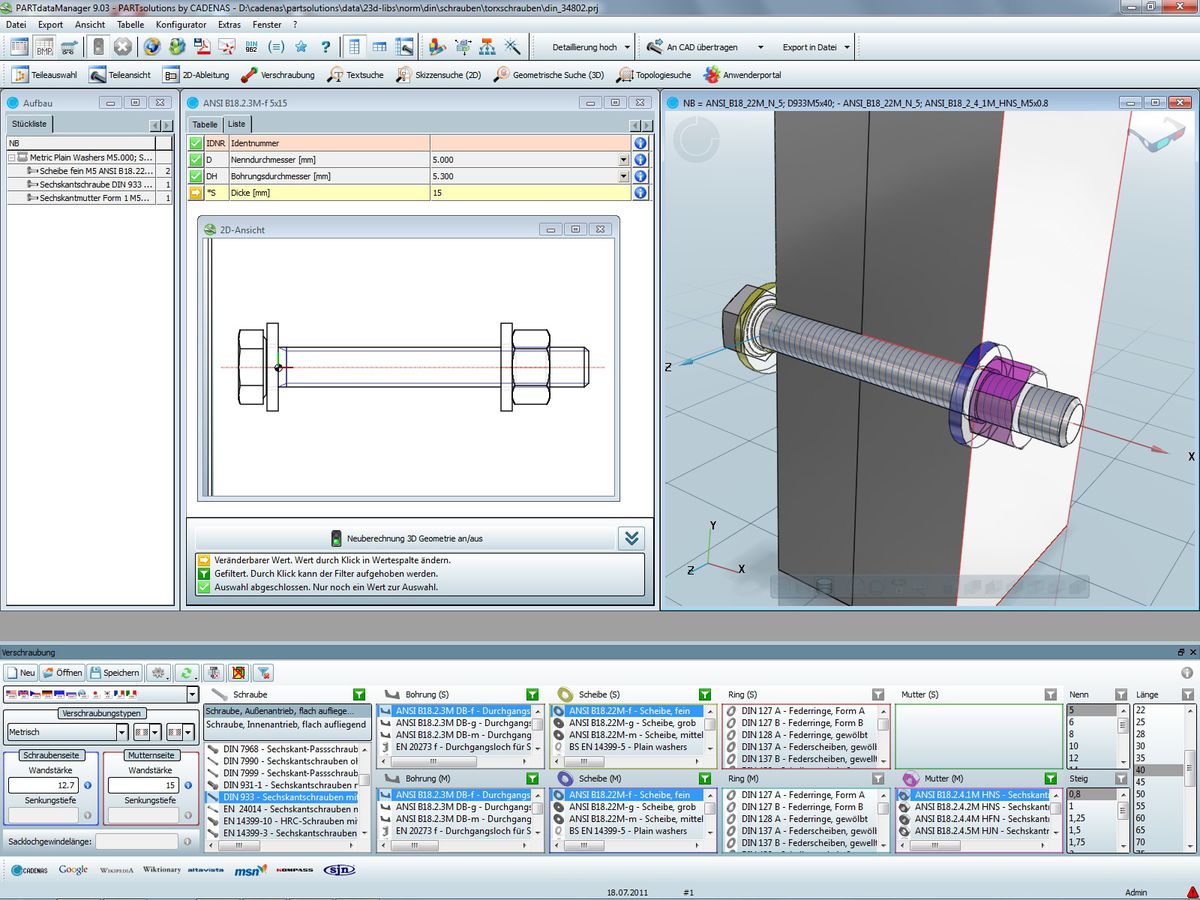Screen dimensions: 1200x900
Task: Open msn link in bottom bar
Action: tap(252, 870)
